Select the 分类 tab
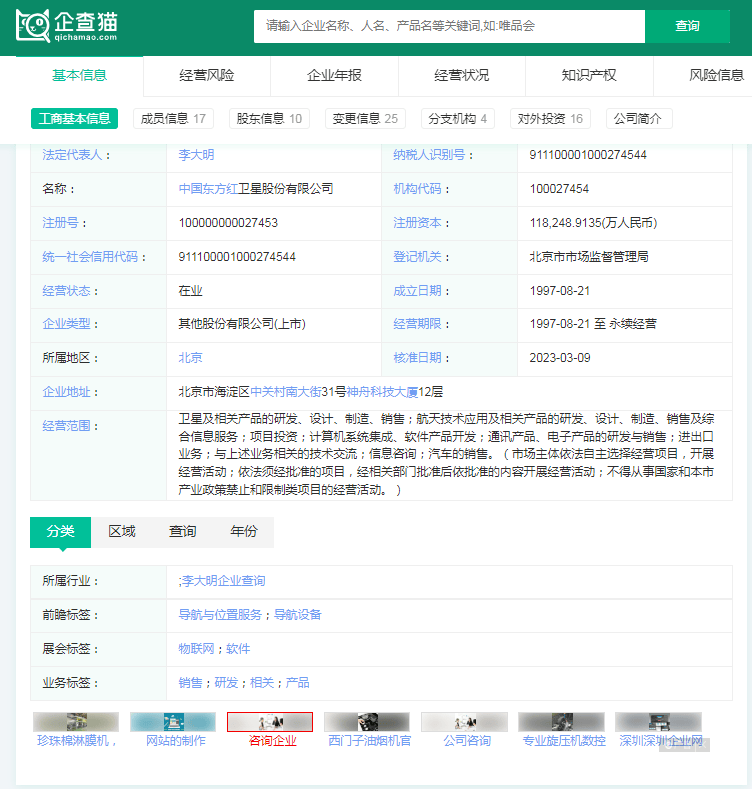 pos(60,532)
